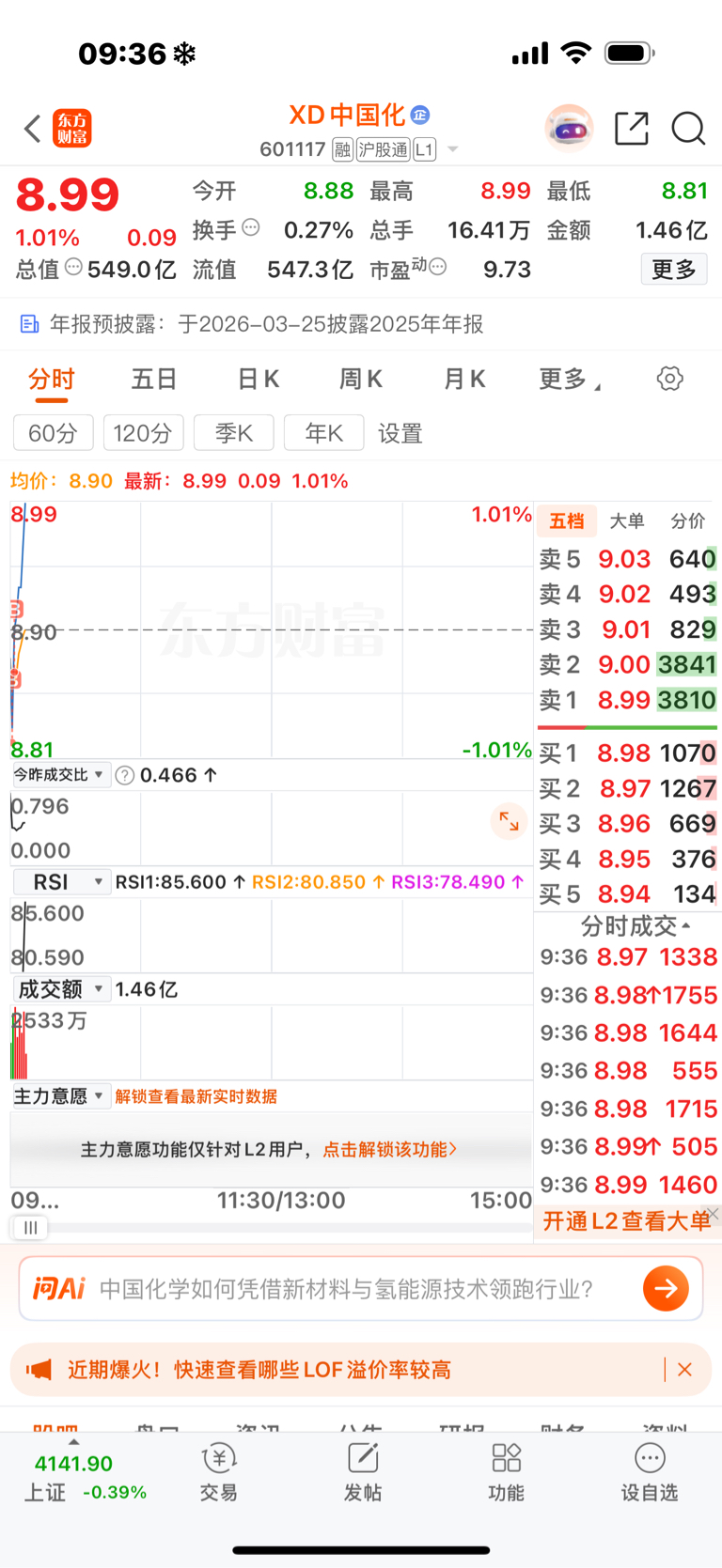722x1568 pixels.
Task: Open 发帖 in the bottom bar
Action: (x=363, y=1473)
